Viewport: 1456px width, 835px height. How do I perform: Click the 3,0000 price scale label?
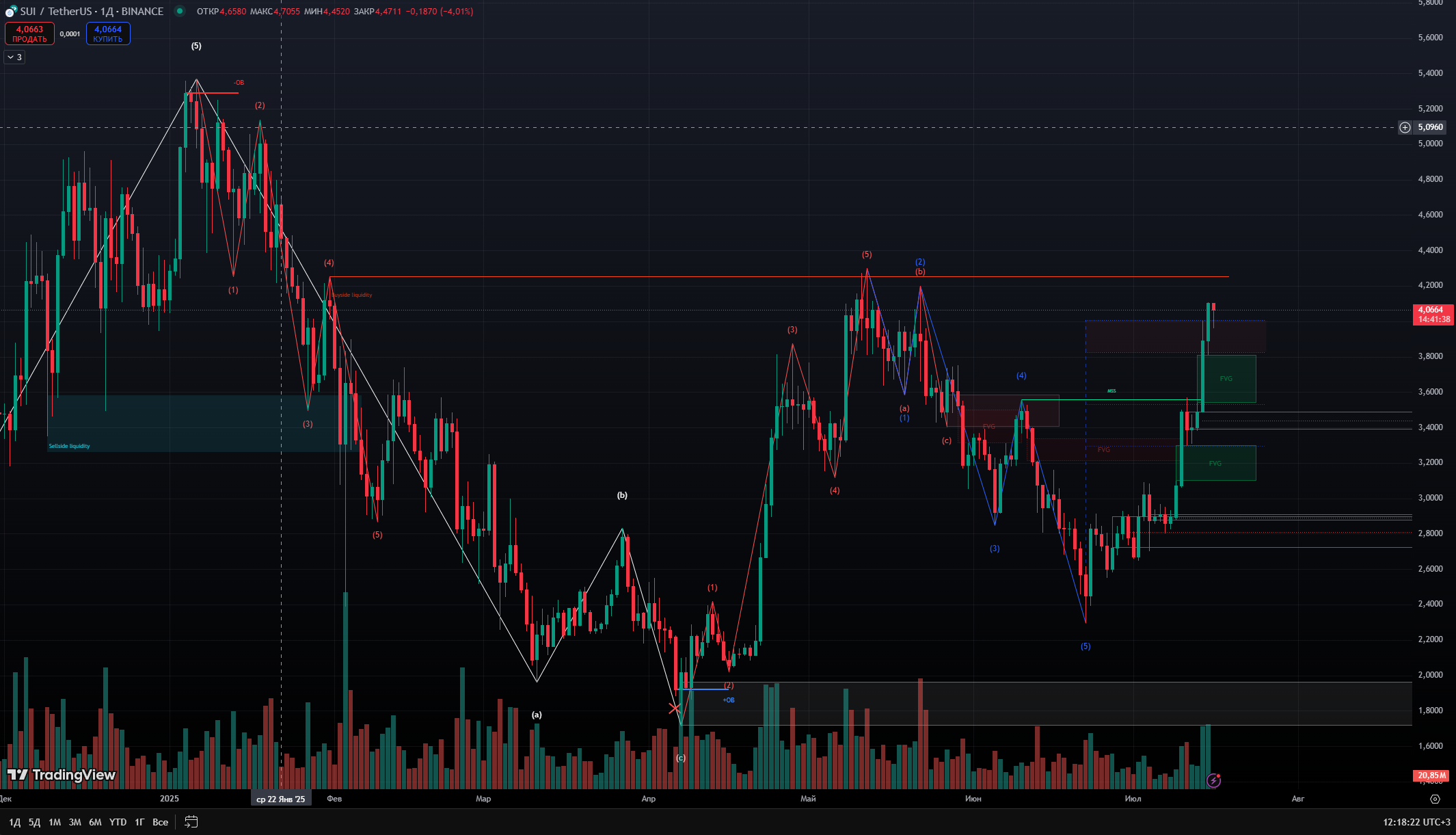1430,498
